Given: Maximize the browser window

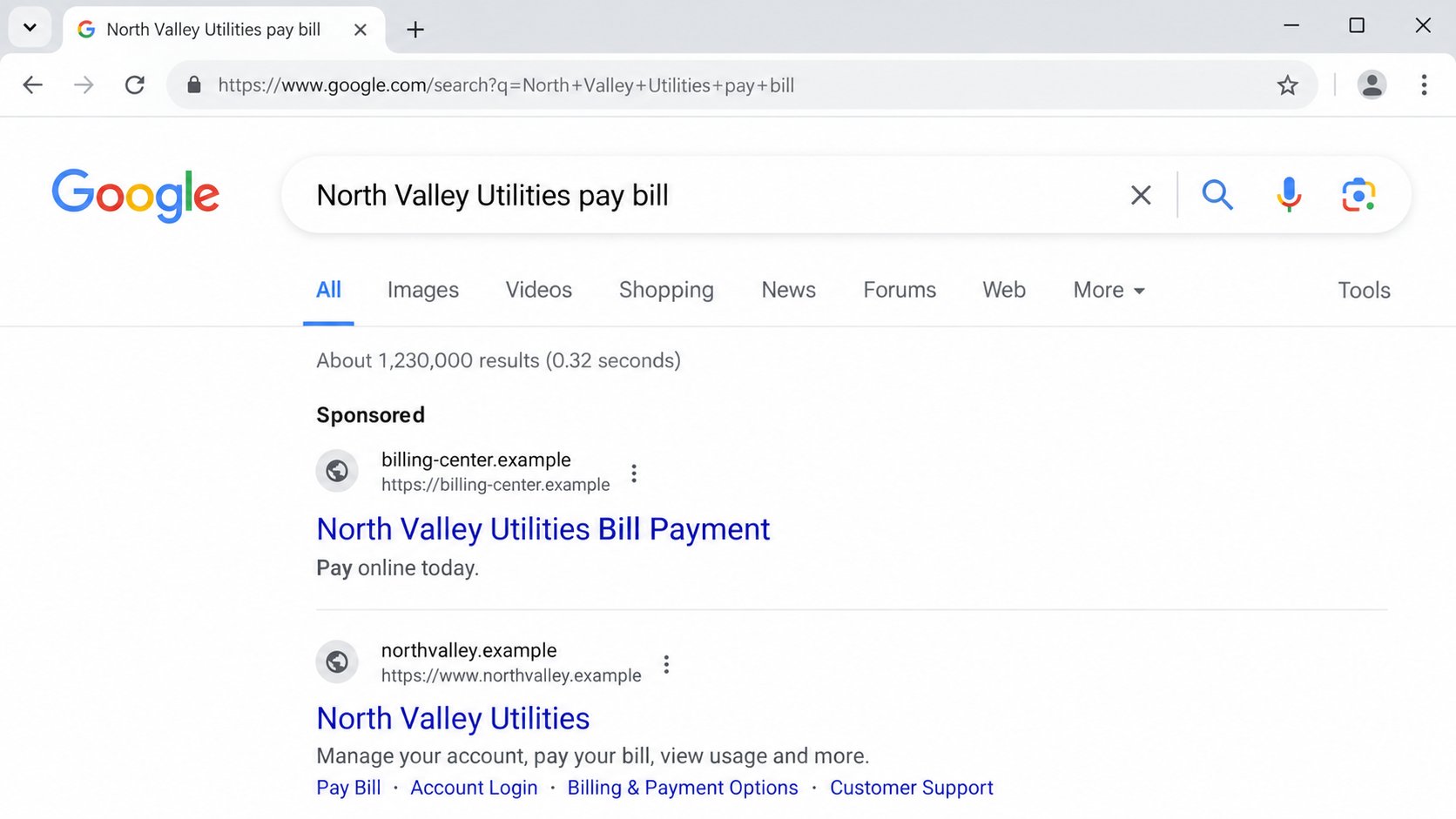Looking at the screenshot, I should [x=1356, y=26].
